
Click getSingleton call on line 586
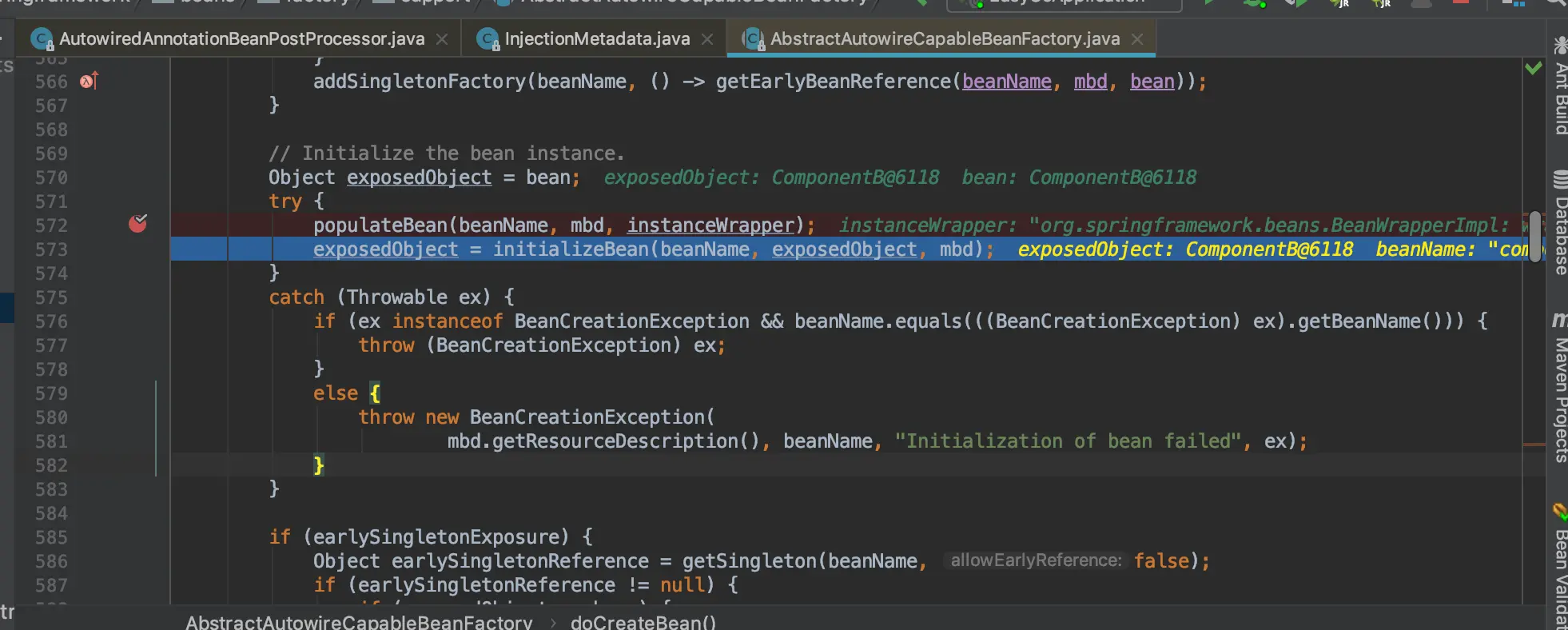pos(750,561)
